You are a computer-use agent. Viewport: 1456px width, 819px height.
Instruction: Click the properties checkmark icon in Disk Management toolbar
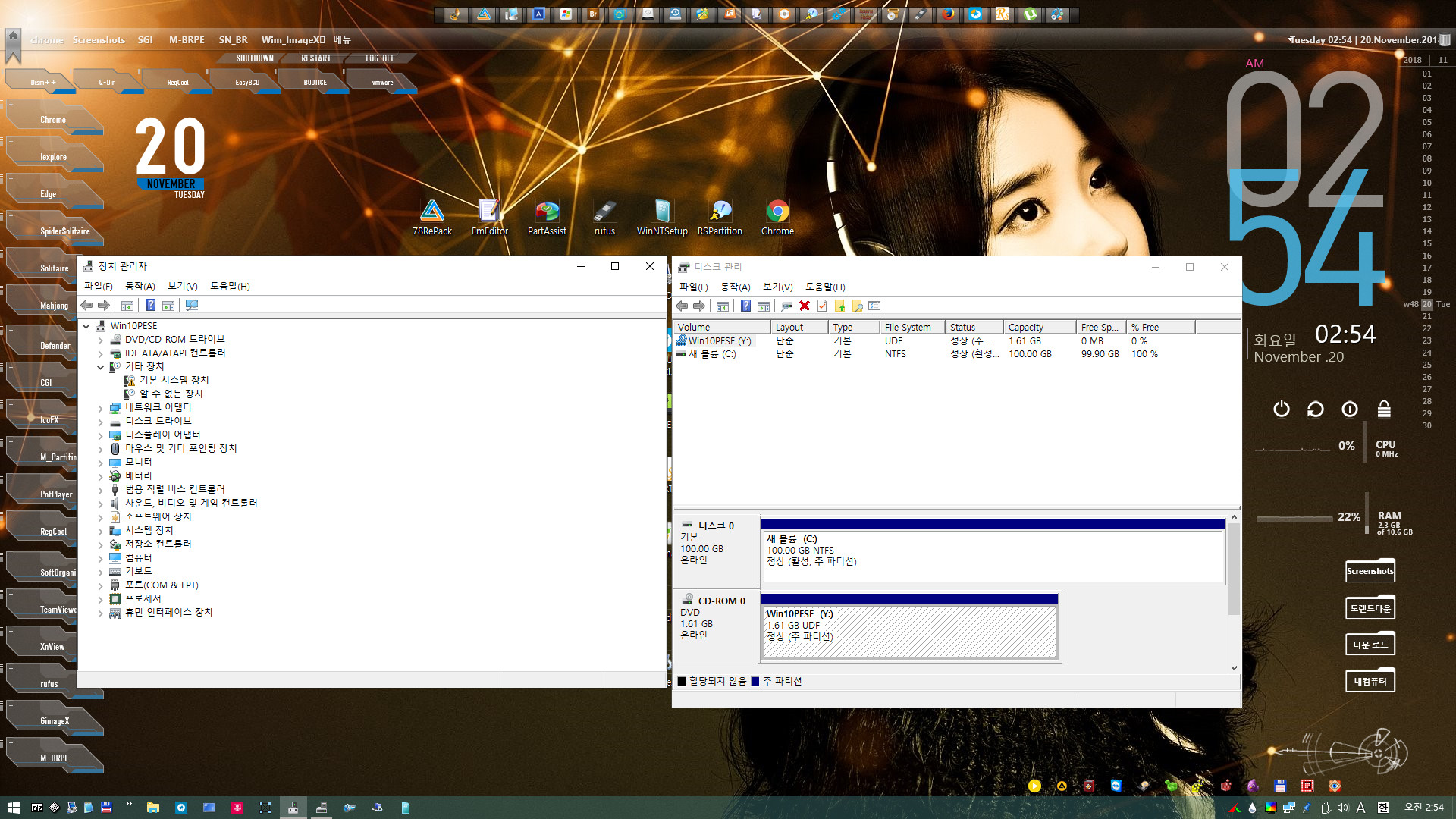tap(822, 306)
